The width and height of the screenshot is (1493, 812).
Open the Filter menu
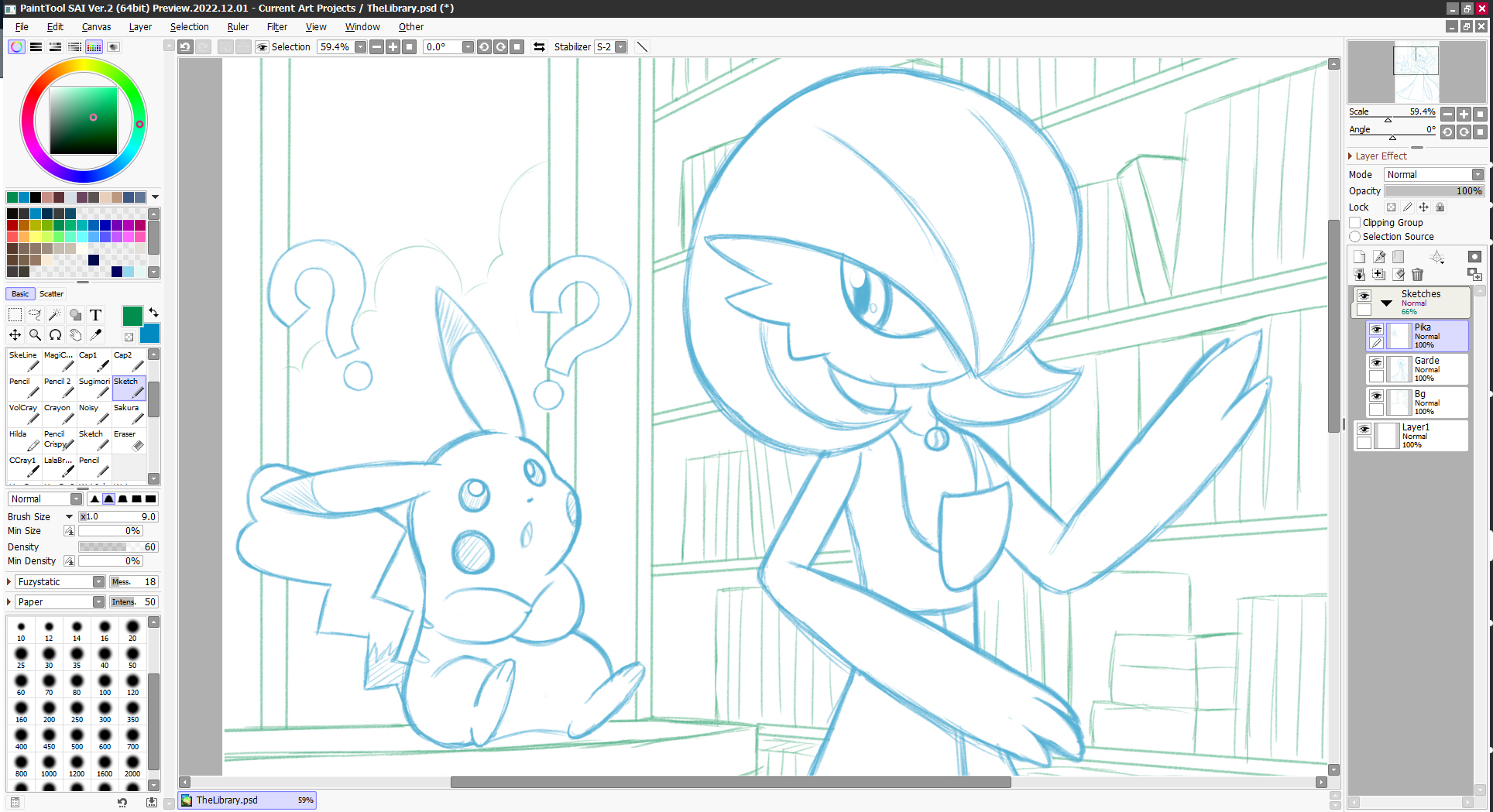pos(276,26)
